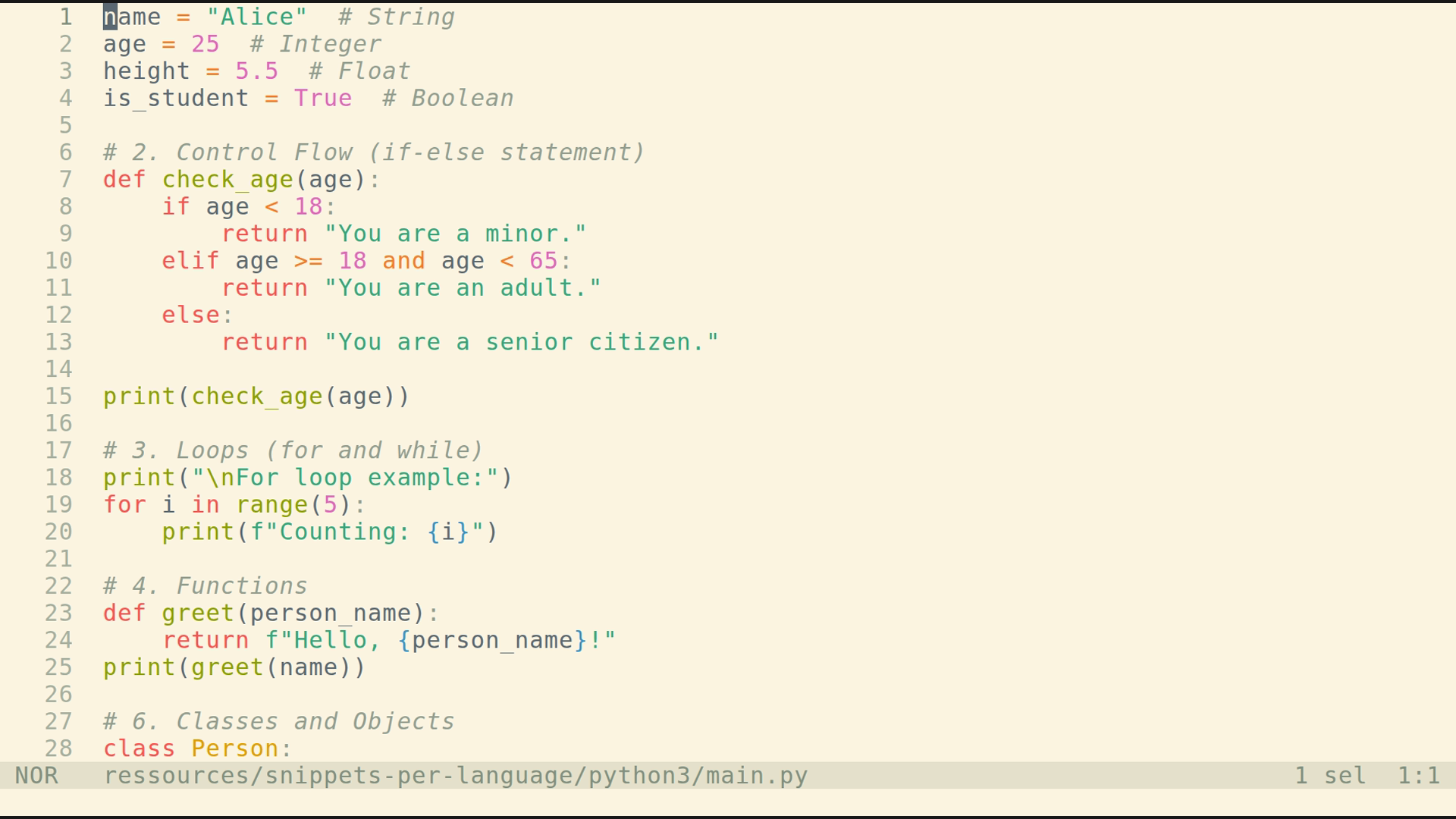Click the def keyword of check_age function
Viewport: 1456px width, 819px height.
(124, 180)
